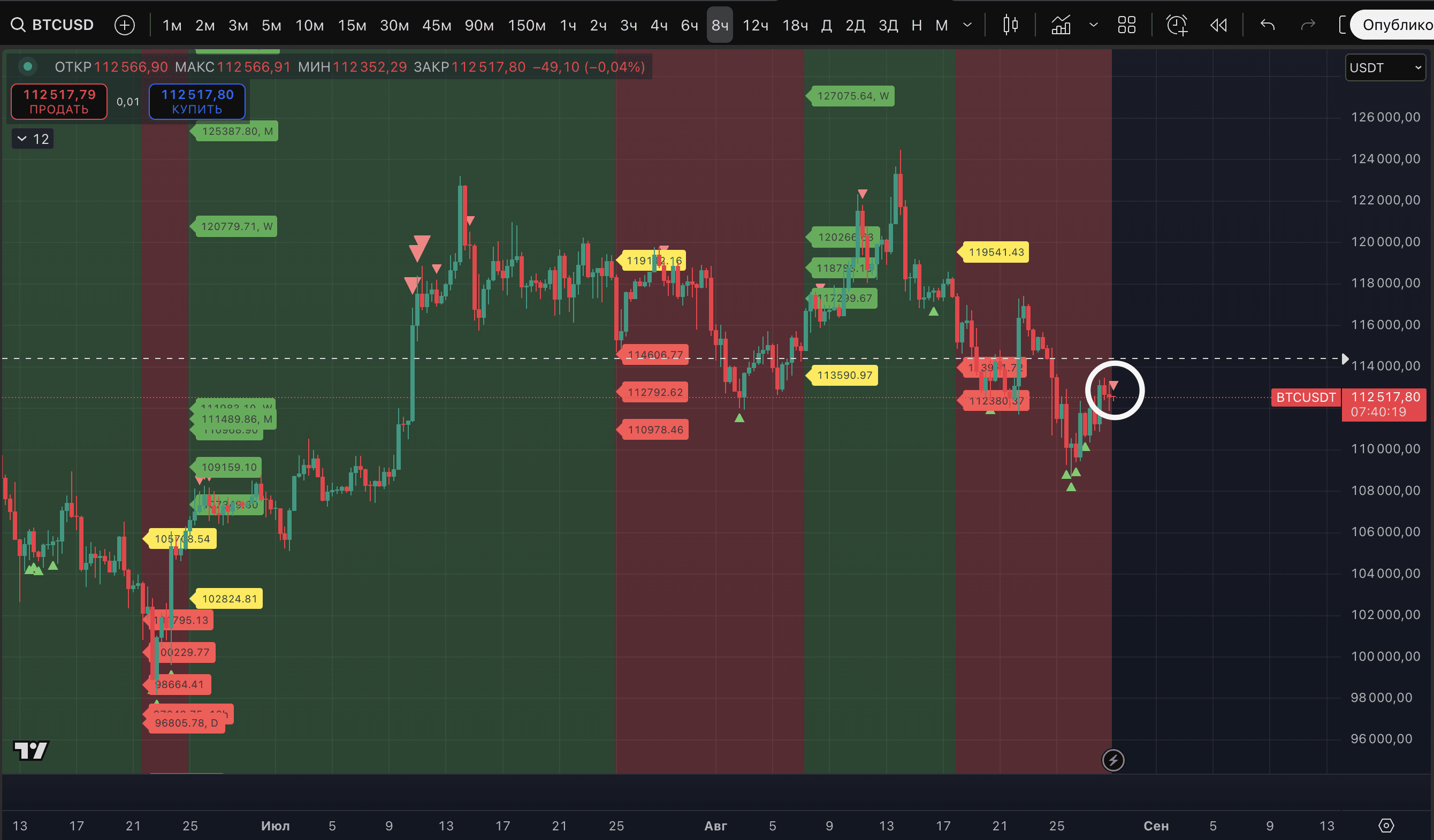Expand the timeframe list dropdown arrow

(967, 25)
